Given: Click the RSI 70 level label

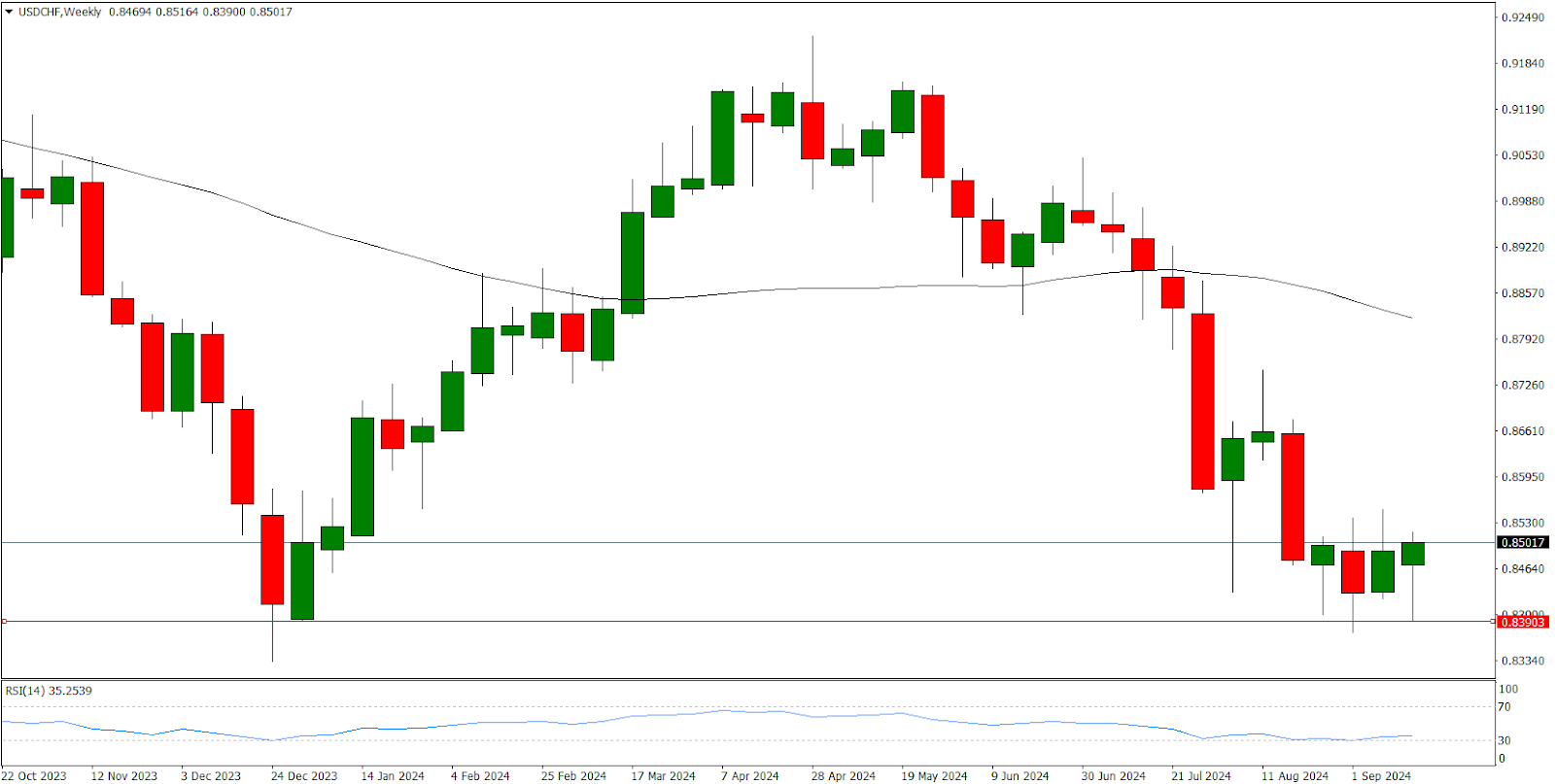Looking at the screenshot, I should coord(1503,707).
